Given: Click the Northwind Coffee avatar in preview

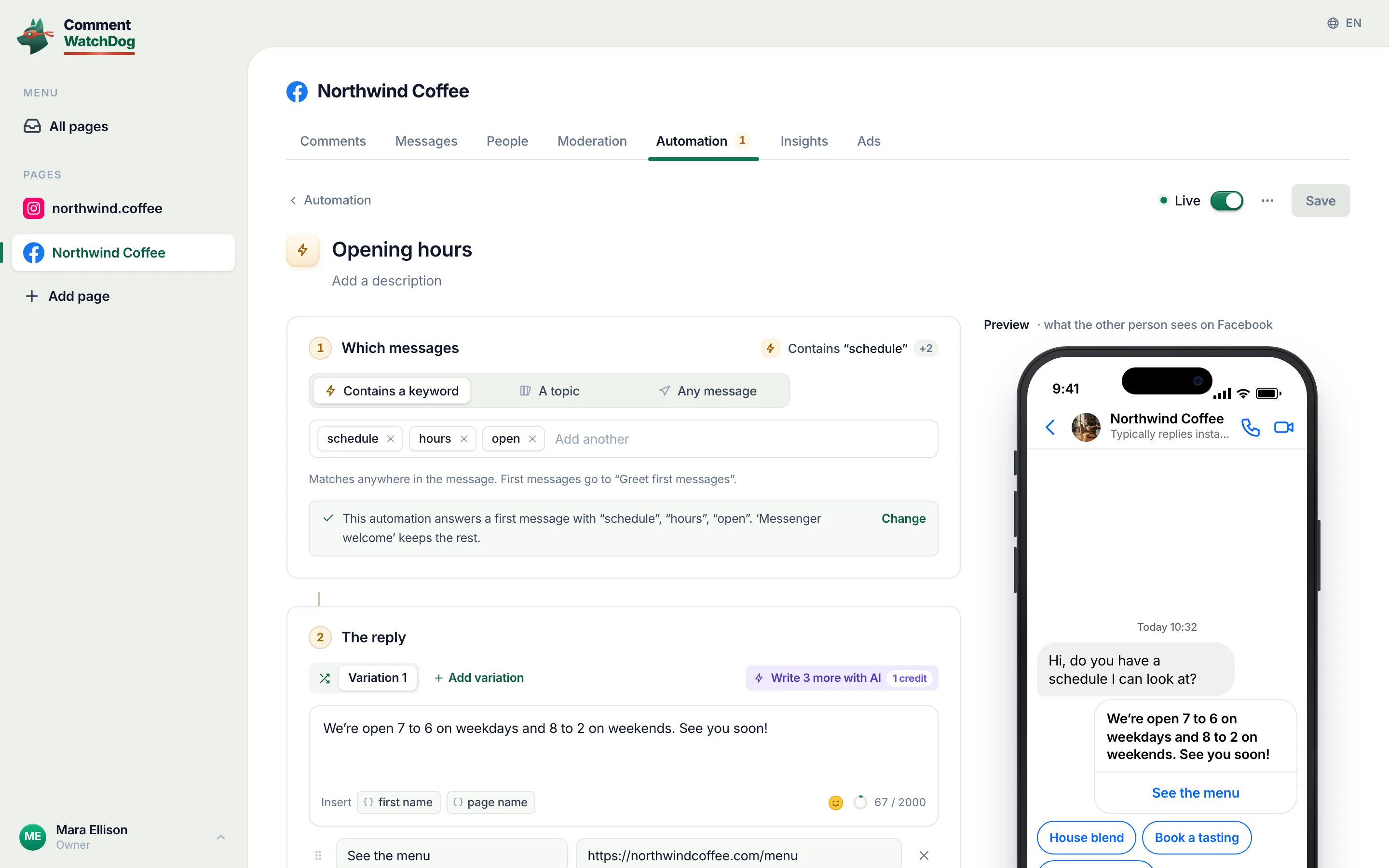Looking at the screenshot, I should 1086,427.
